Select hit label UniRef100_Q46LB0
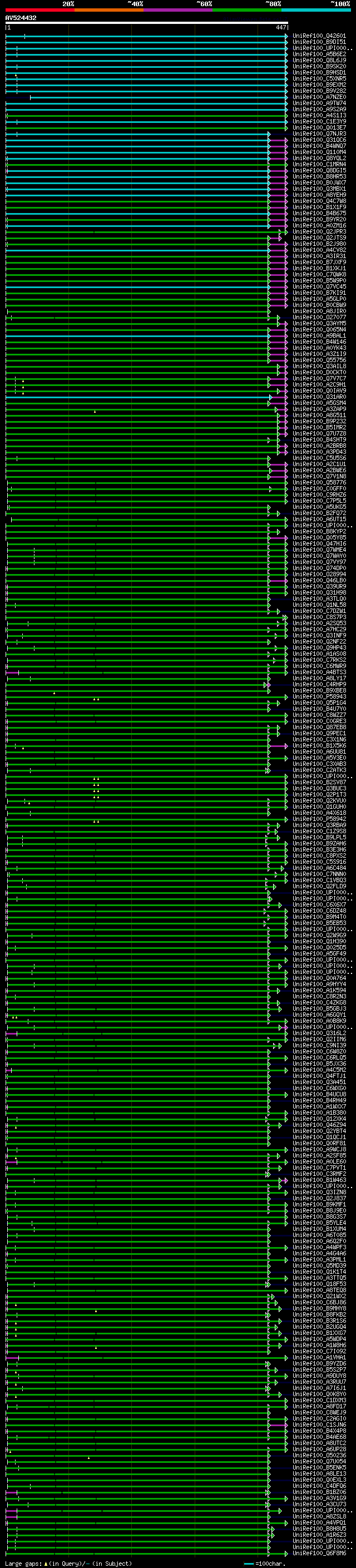356x1568 pixels. tap(319, 581)
